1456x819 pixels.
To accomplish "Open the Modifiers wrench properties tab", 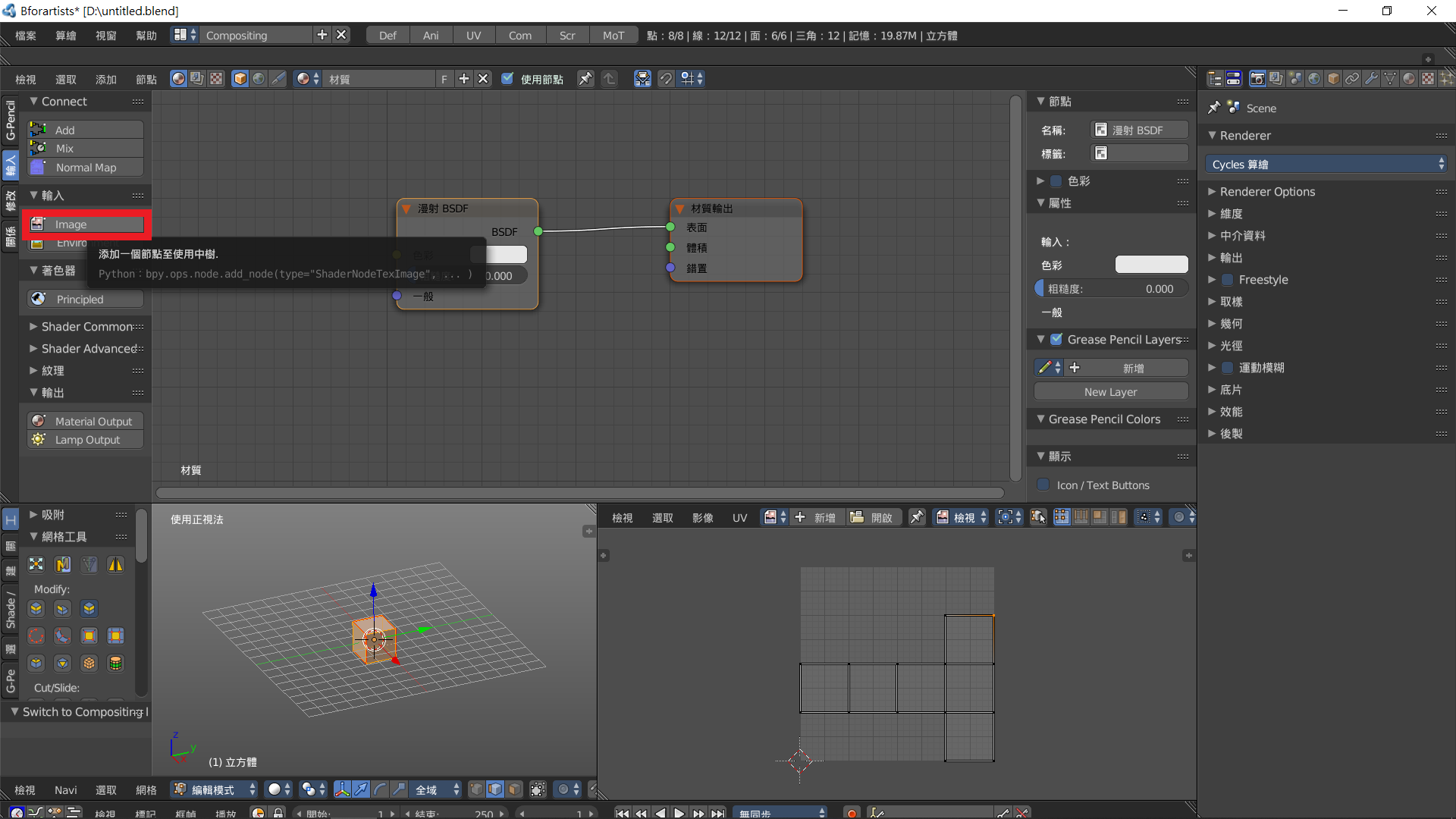I will pos(1371,79).
